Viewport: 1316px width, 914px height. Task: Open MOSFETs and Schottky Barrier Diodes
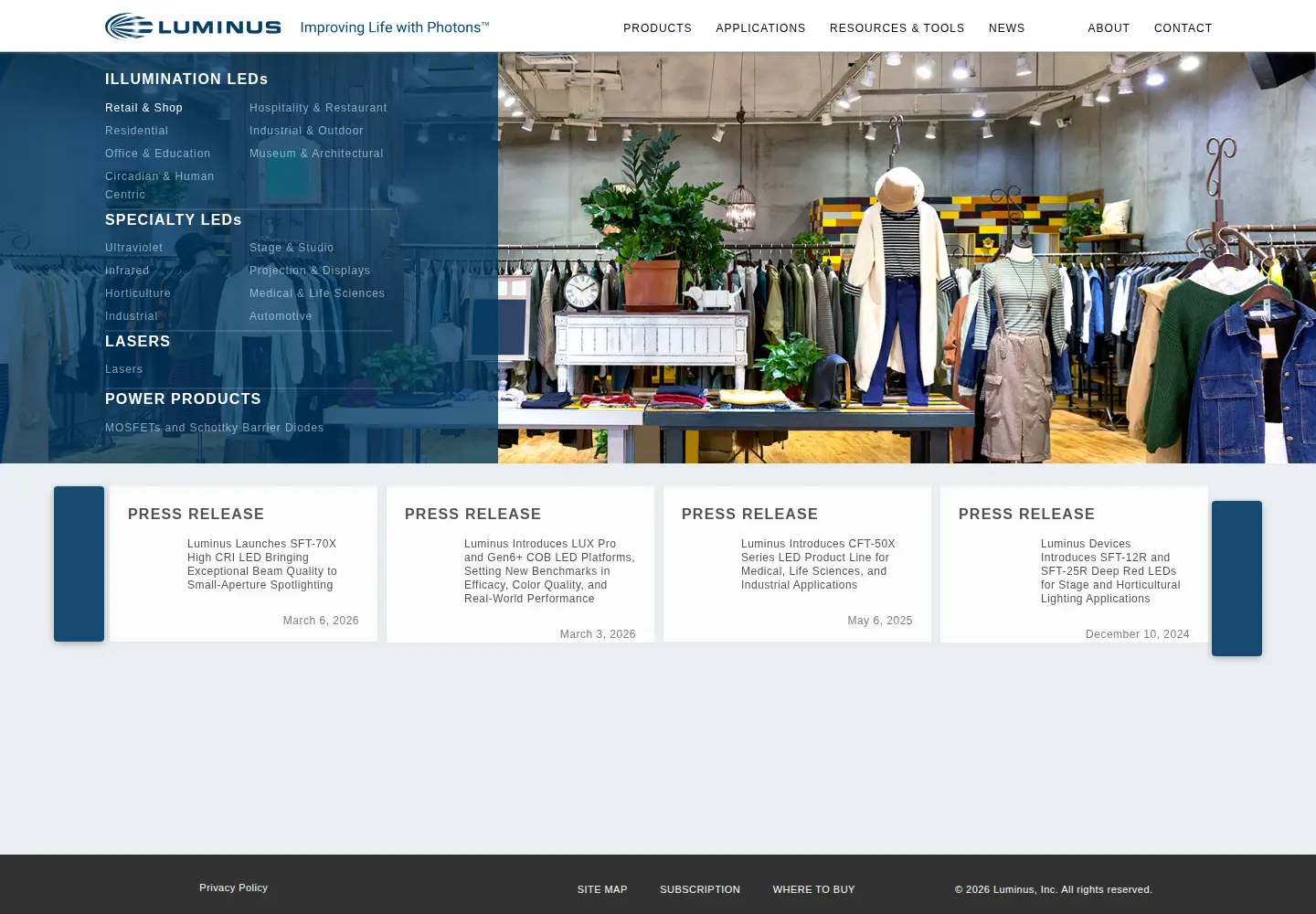click(214, 428)
